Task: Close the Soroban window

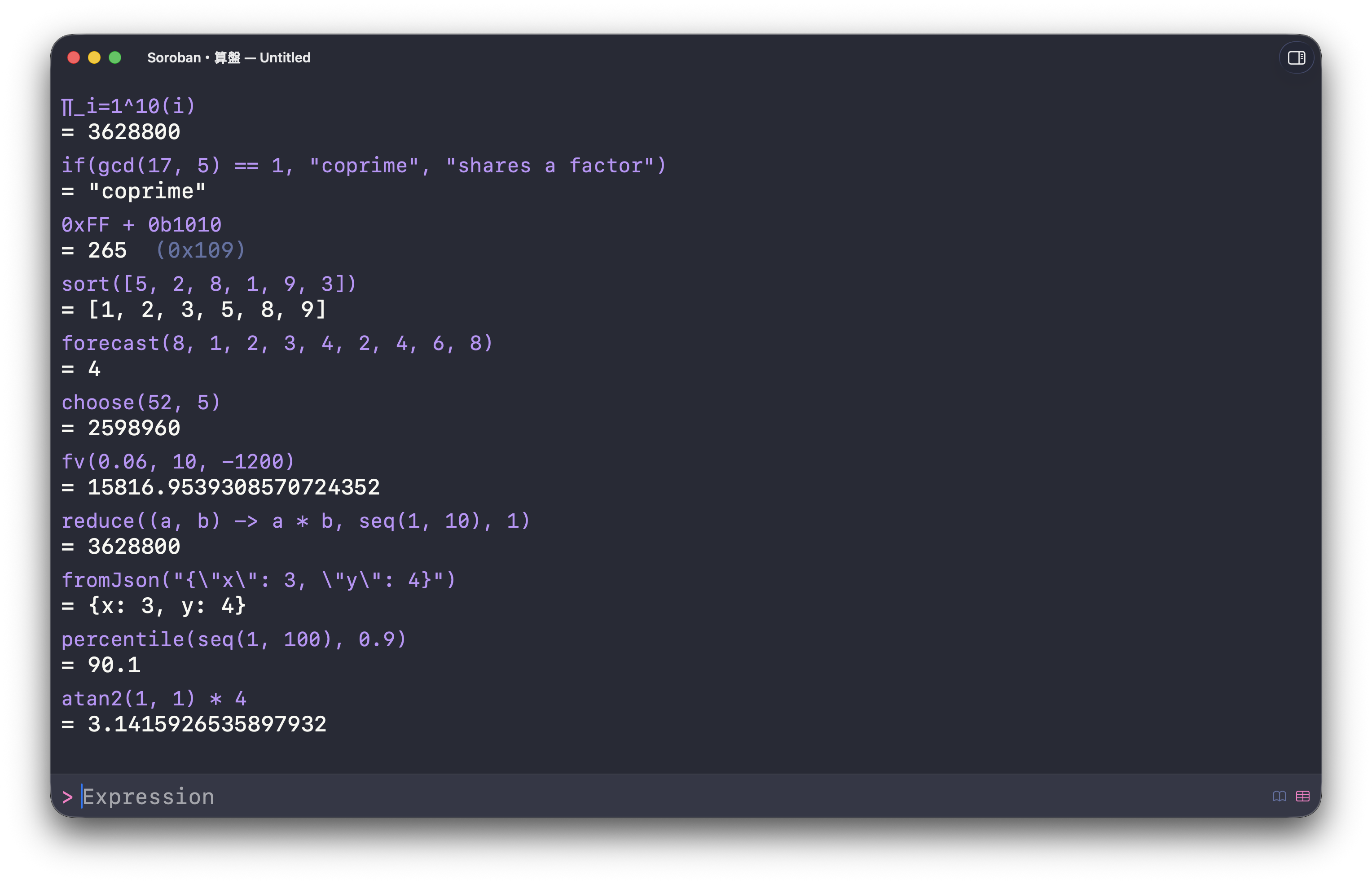Action: click(x=74, y=57)
